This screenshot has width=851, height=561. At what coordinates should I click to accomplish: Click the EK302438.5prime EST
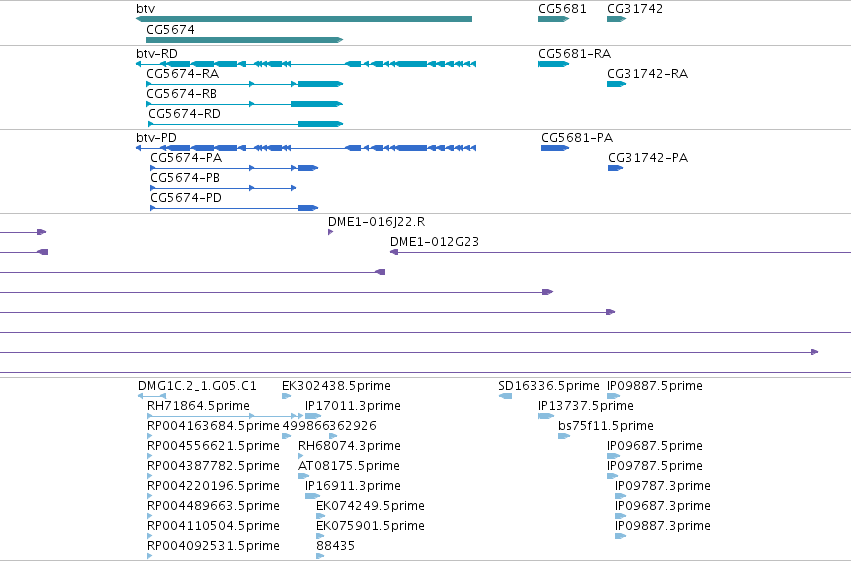point(287,396)
